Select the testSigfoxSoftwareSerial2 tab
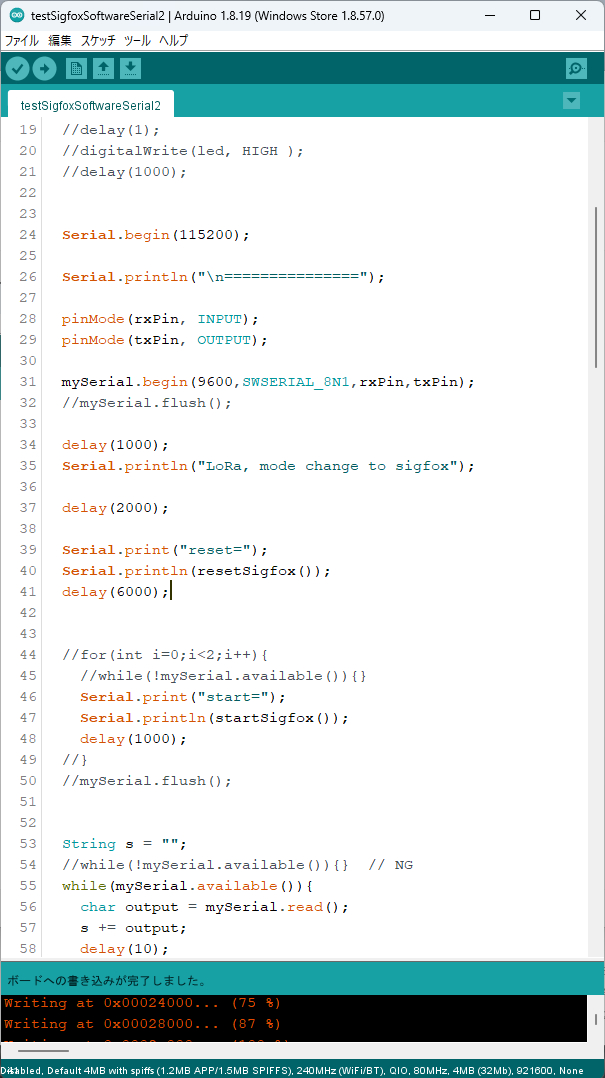The image size is (605, 1078). click(90, 105)
